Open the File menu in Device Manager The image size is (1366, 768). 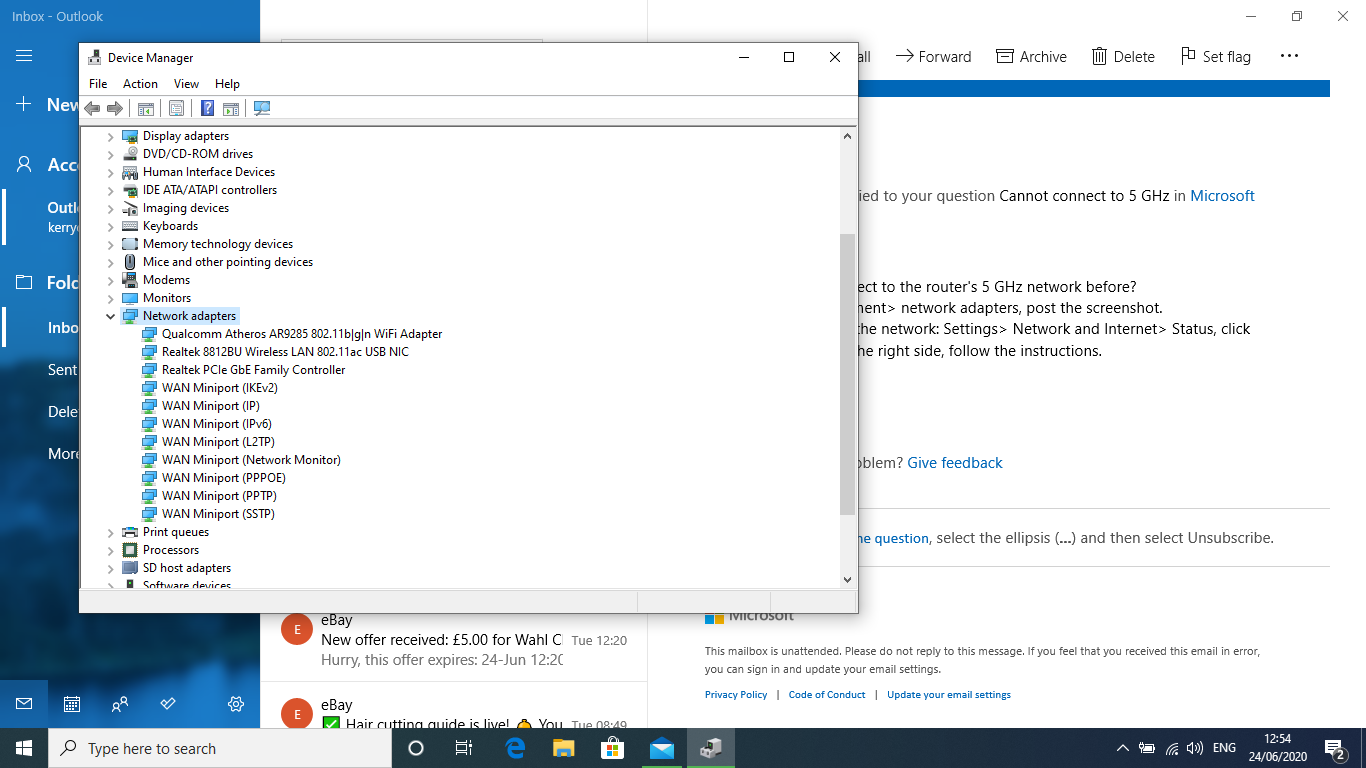point(98,84)
